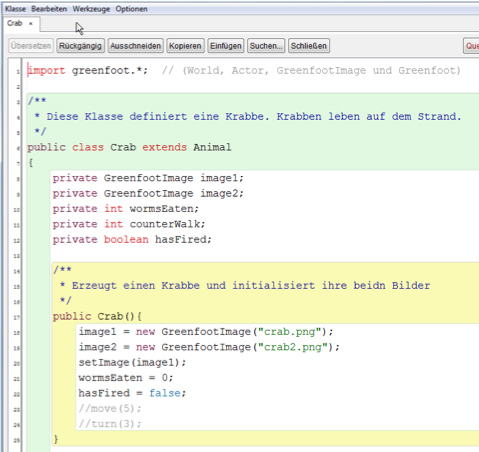
Task: Click the partially visible Que... button
Action: [x=471, y=46]
